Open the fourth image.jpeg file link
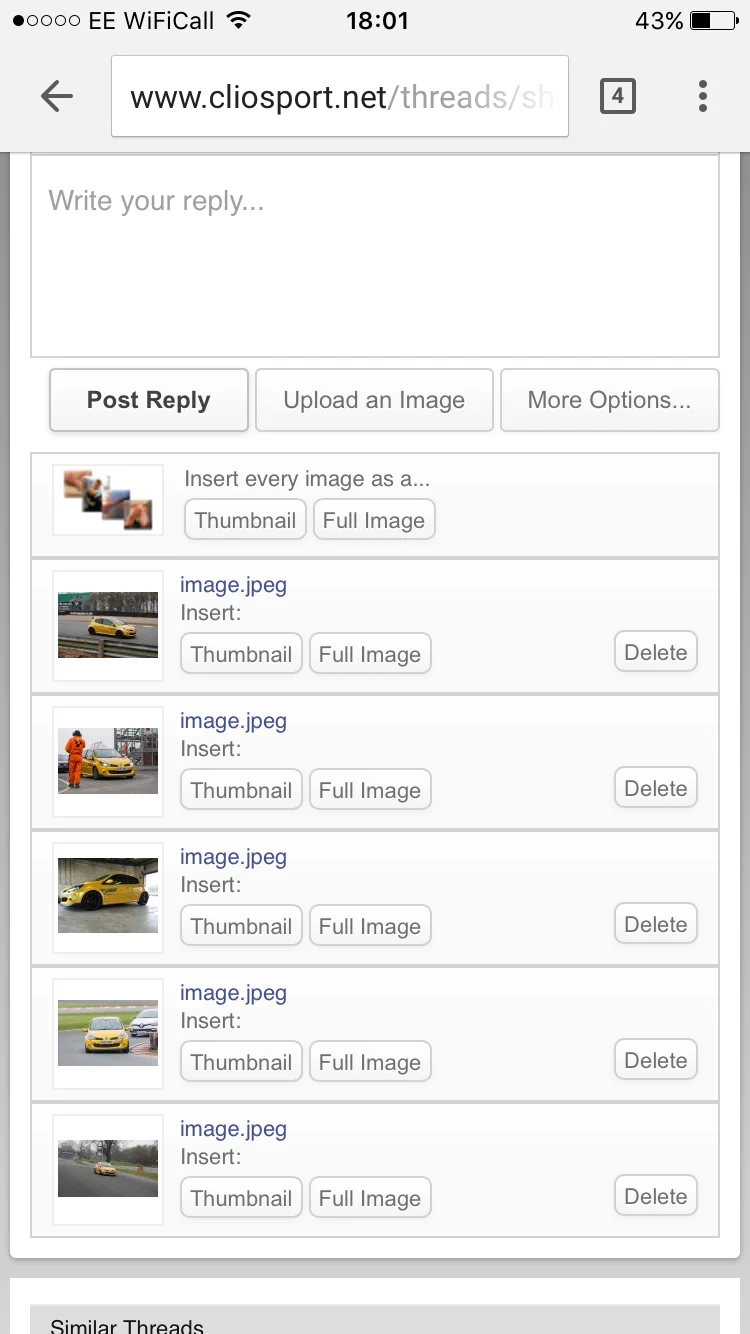Viewport: 750px width, 1334px height. [x=233, y=993]
